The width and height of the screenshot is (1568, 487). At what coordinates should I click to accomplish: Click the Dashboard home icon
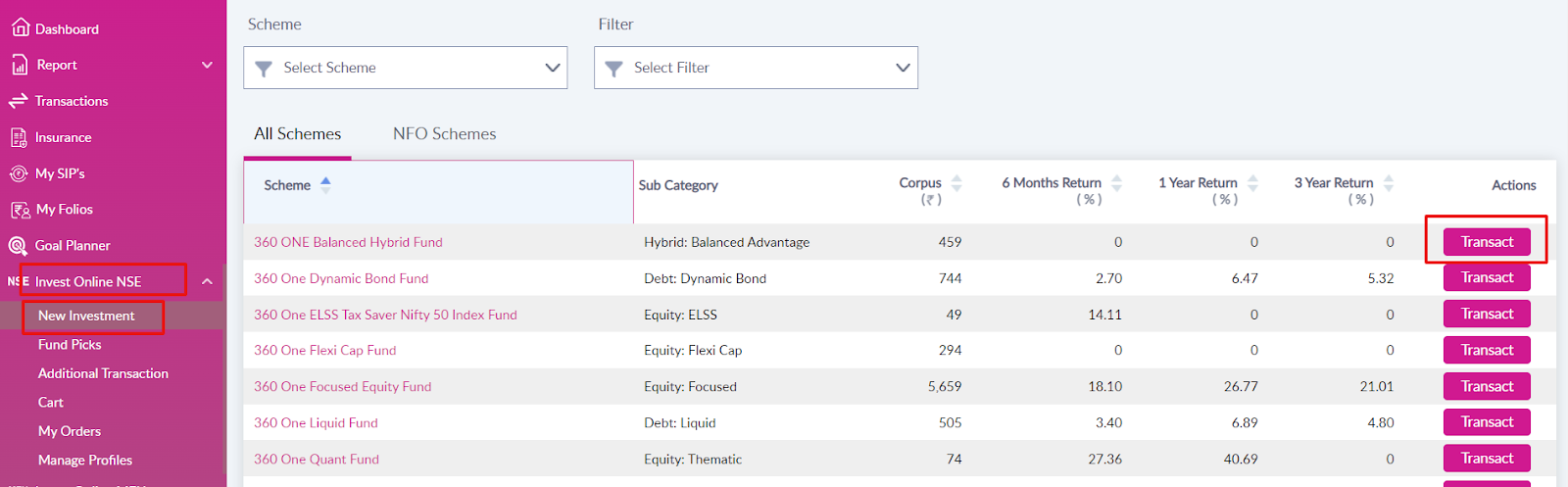[20, 28]
